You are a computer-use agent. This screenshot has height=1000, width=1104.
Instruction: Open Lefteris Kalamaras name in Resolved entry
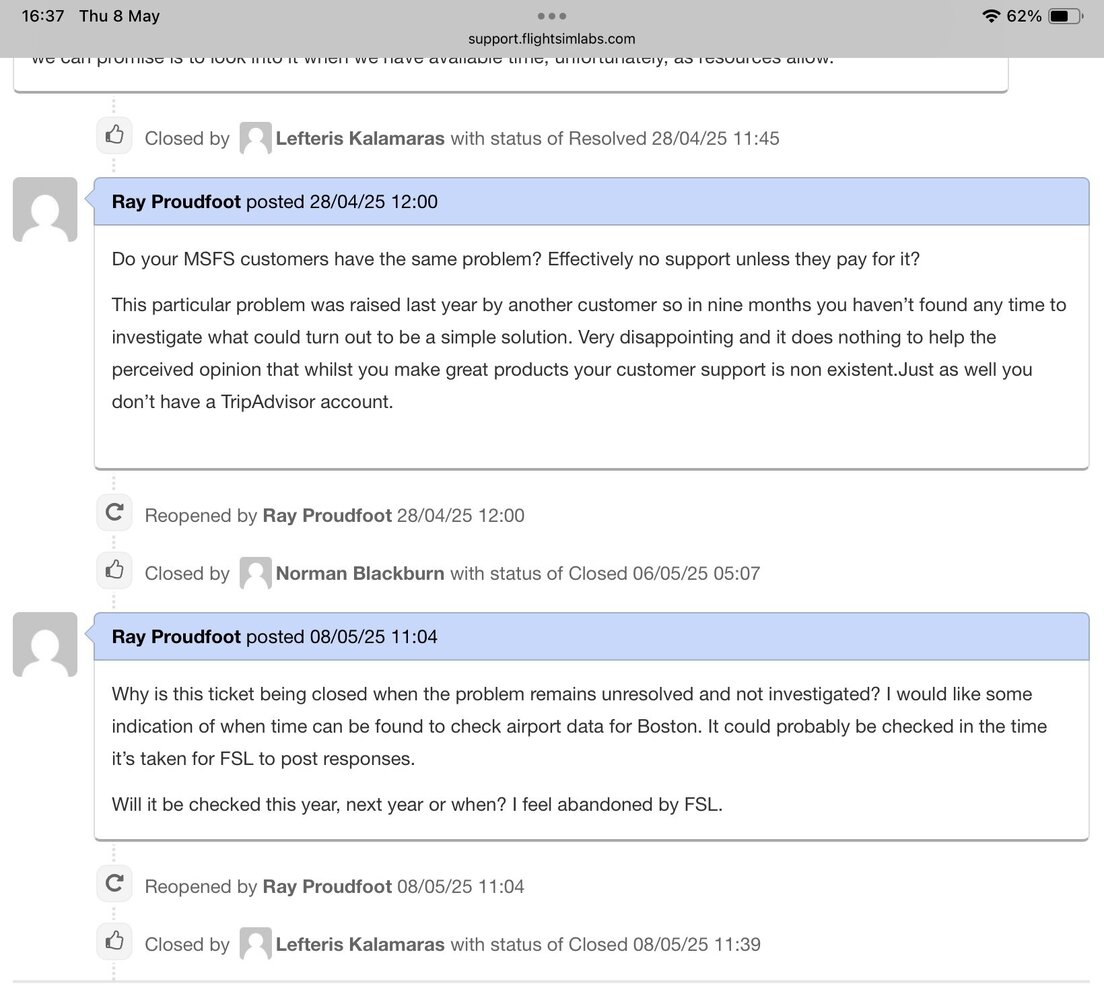(x=360, y=139)
